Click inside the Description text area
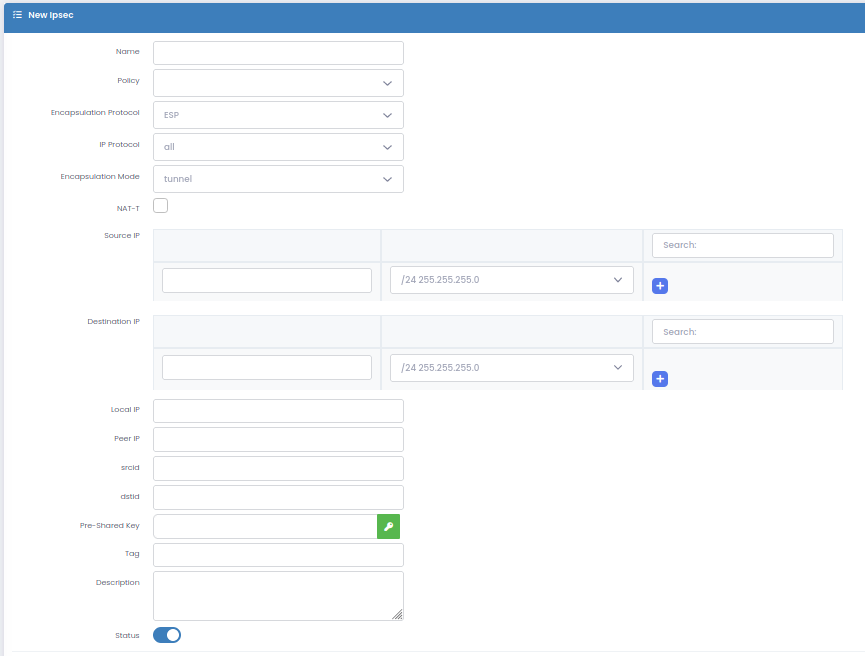 click(278, 596)
